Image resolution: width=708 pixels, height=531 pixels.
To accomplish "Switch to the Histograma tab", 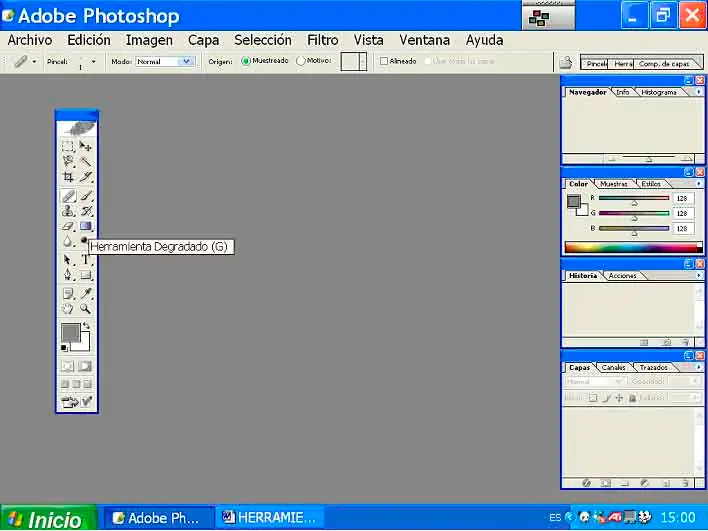I will [x=659, y=92].
